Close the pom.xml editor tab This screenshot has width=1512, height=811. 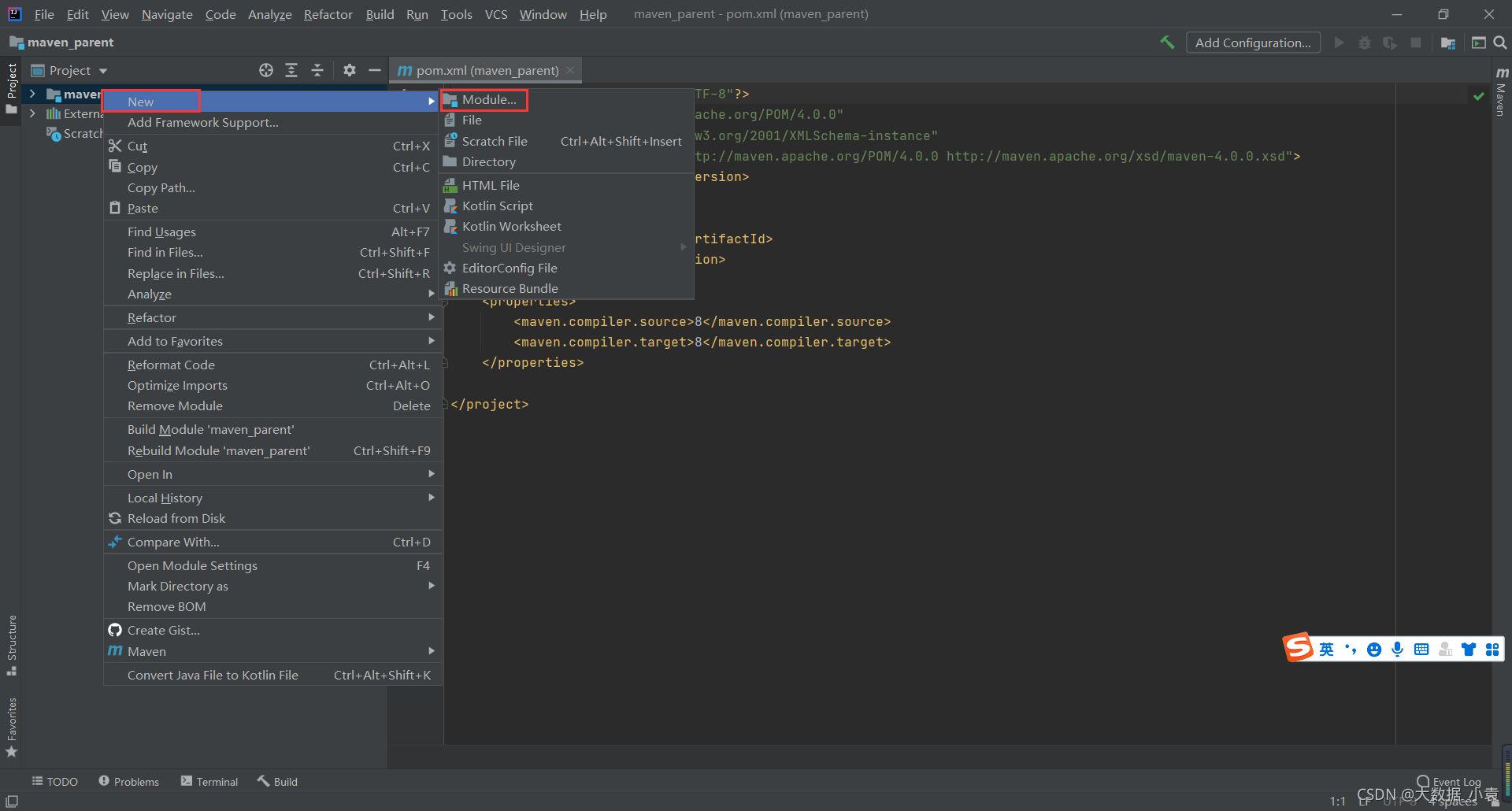[x=570, y=70]
